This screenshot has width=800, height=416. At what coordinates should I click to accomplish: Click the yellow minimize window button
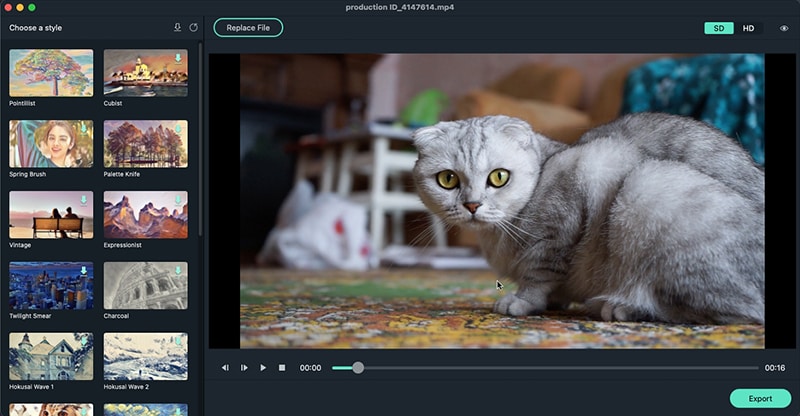[20, 7]
